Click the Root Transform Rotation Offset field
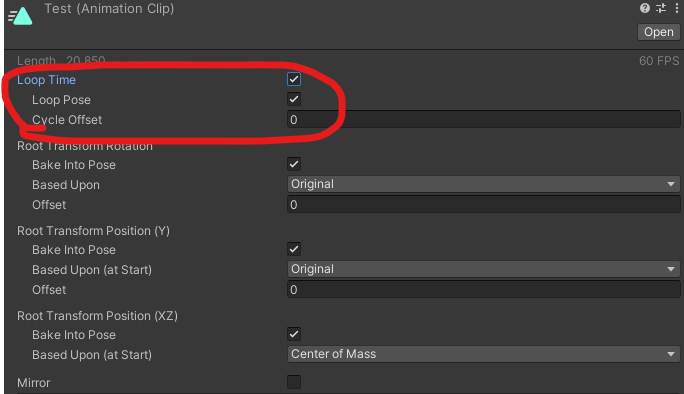684x394 pixels. 483,205
